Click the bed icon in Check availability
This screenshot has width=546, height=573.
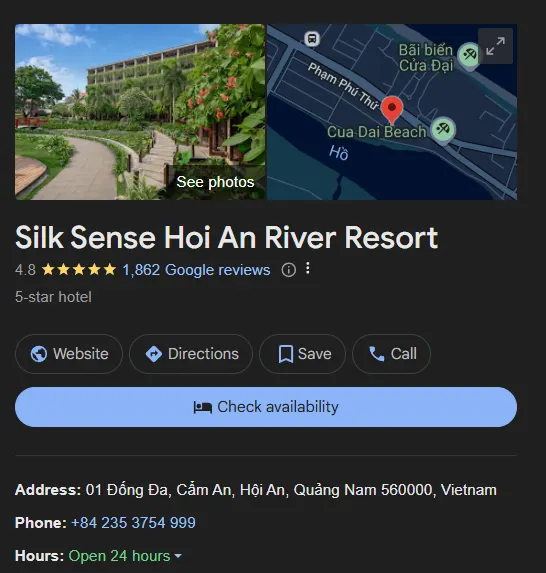(x=203, y=407)
